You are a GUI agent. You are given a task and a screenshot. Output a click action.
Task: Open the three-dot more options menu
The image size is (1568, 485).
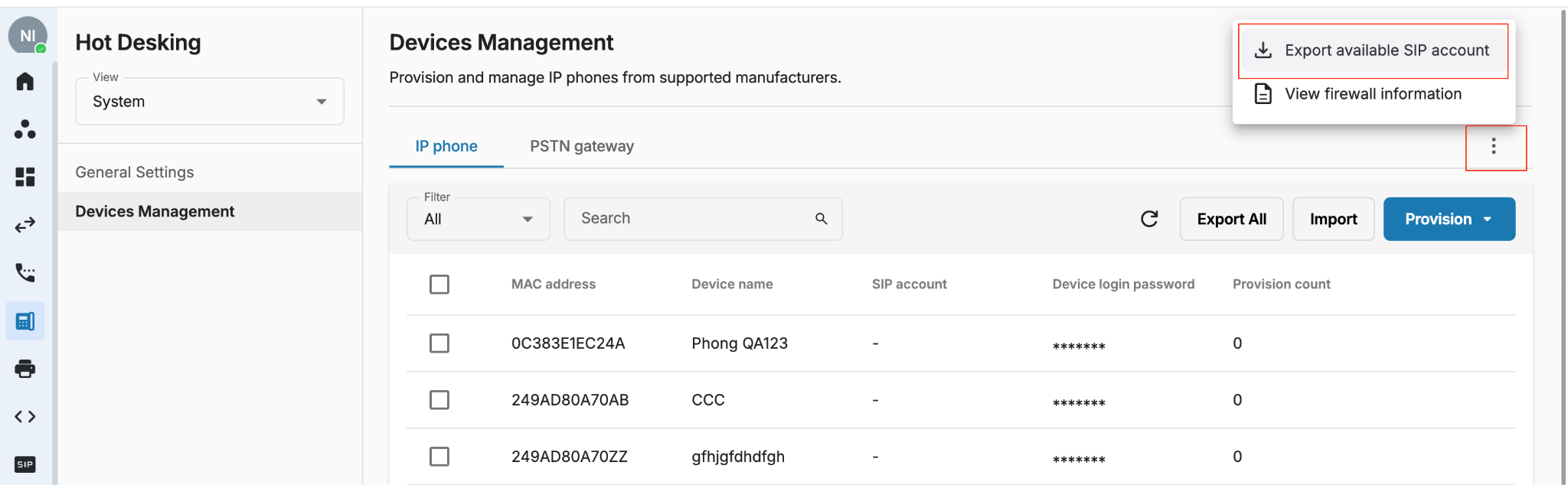click(x=1494, y=146)
